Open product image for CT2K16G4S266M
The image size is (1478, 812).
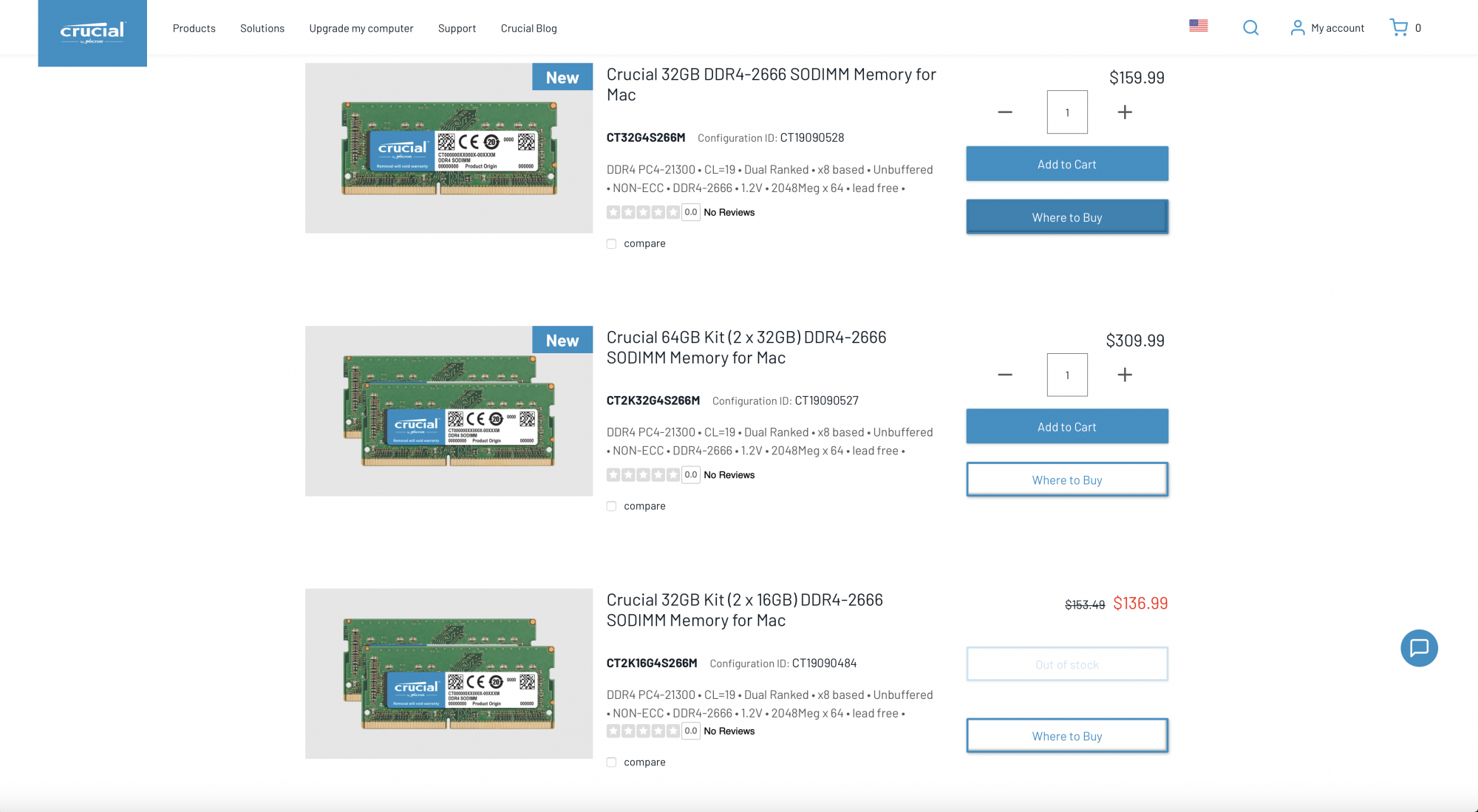(449, 674)
